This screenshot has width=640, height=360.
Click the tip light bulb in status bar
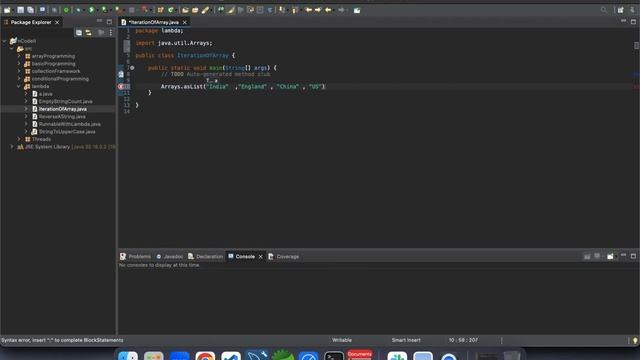pos(635,340)
